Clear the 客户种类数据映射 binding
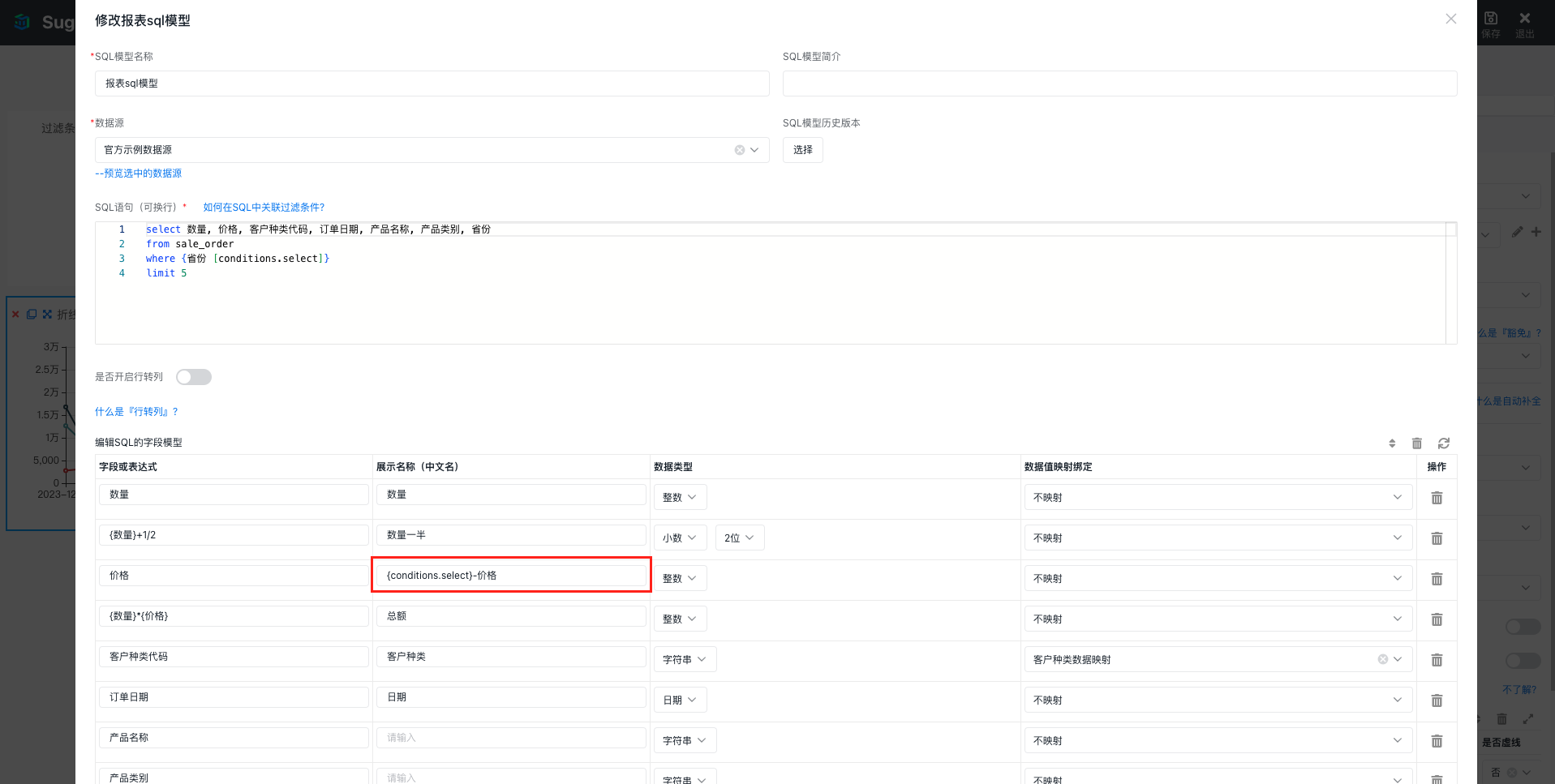 [1383, 659]
